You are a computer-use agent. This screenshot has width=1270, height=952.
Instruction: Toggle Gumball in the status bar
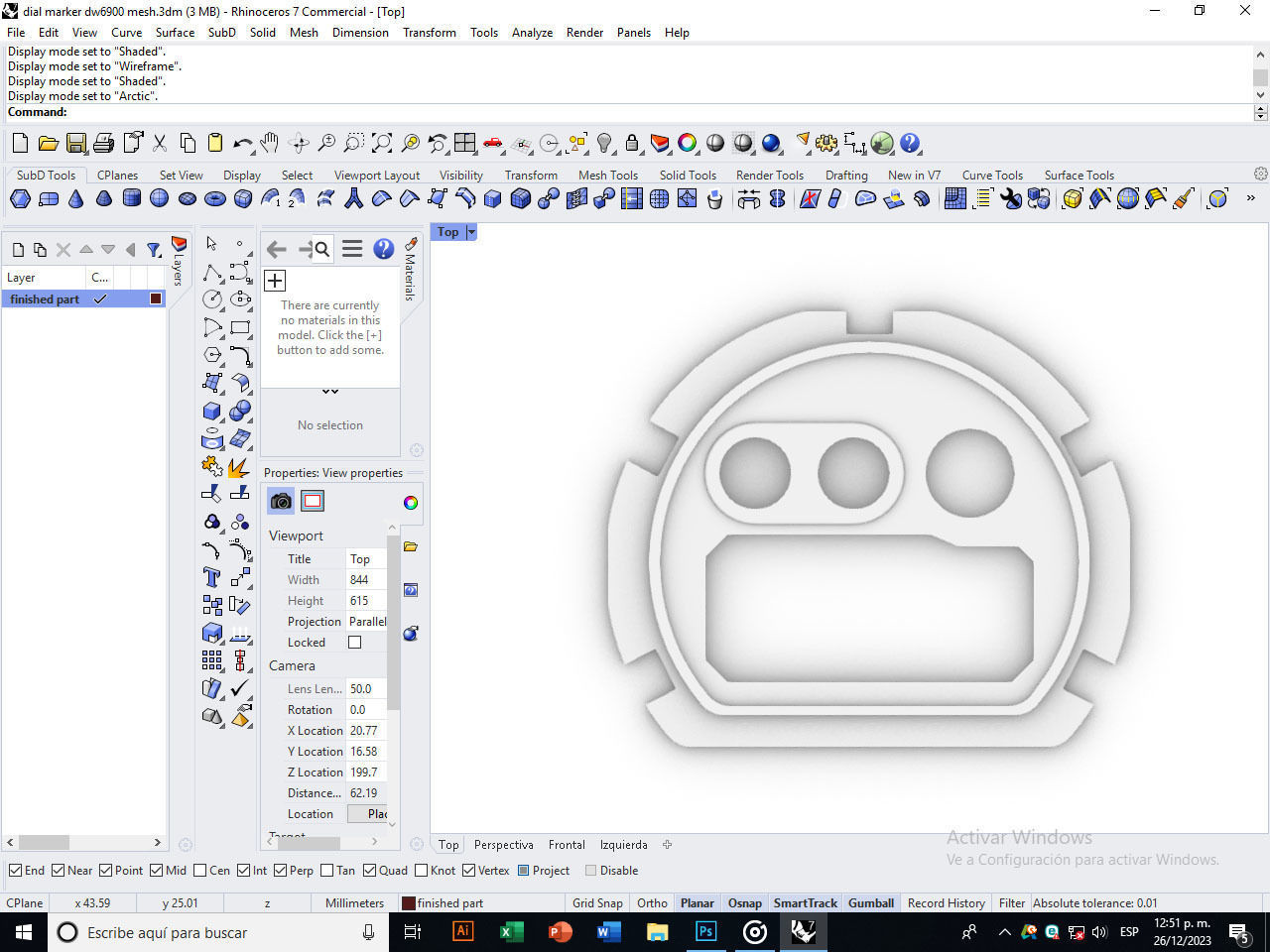click(x=871, y=903)
